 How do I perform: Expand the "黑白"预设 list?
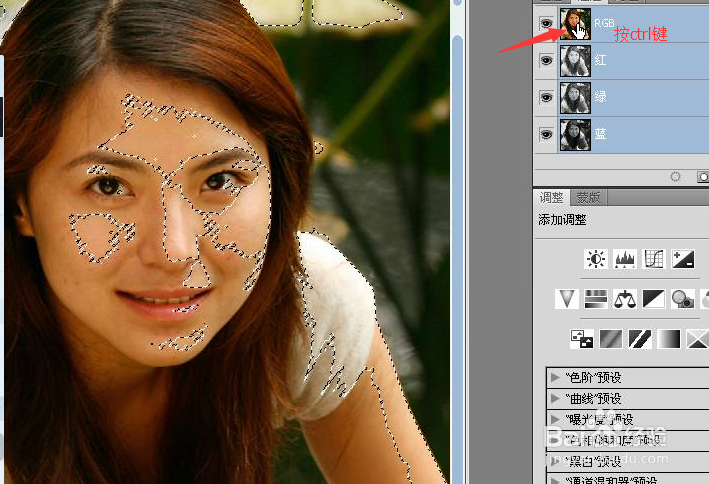pyautogui.click(x=555, y=461)
